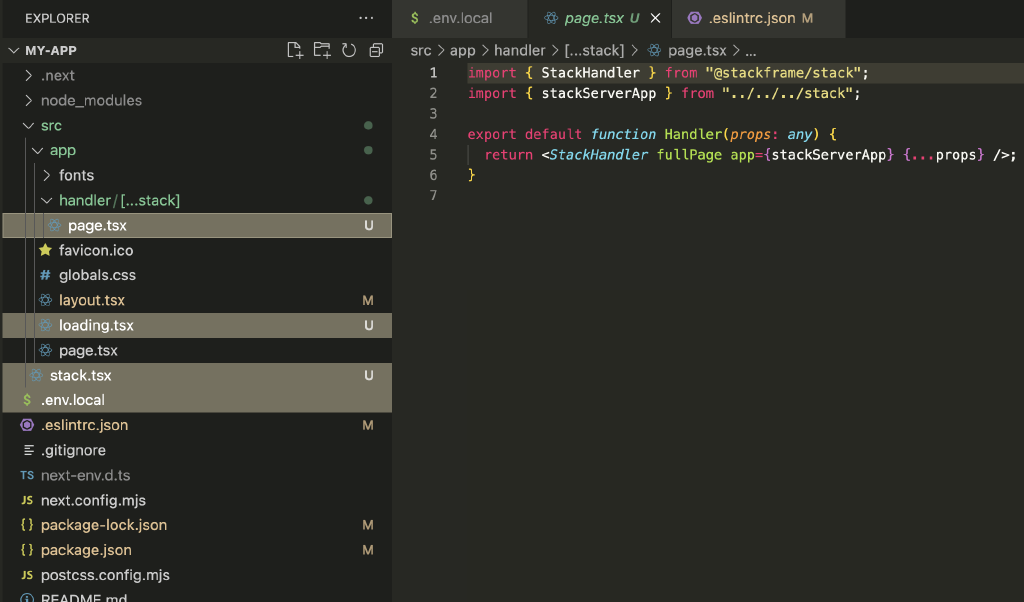Collapse all folders in Explorer
Screen dimensions: 1024x602
(x=376, y=50)
